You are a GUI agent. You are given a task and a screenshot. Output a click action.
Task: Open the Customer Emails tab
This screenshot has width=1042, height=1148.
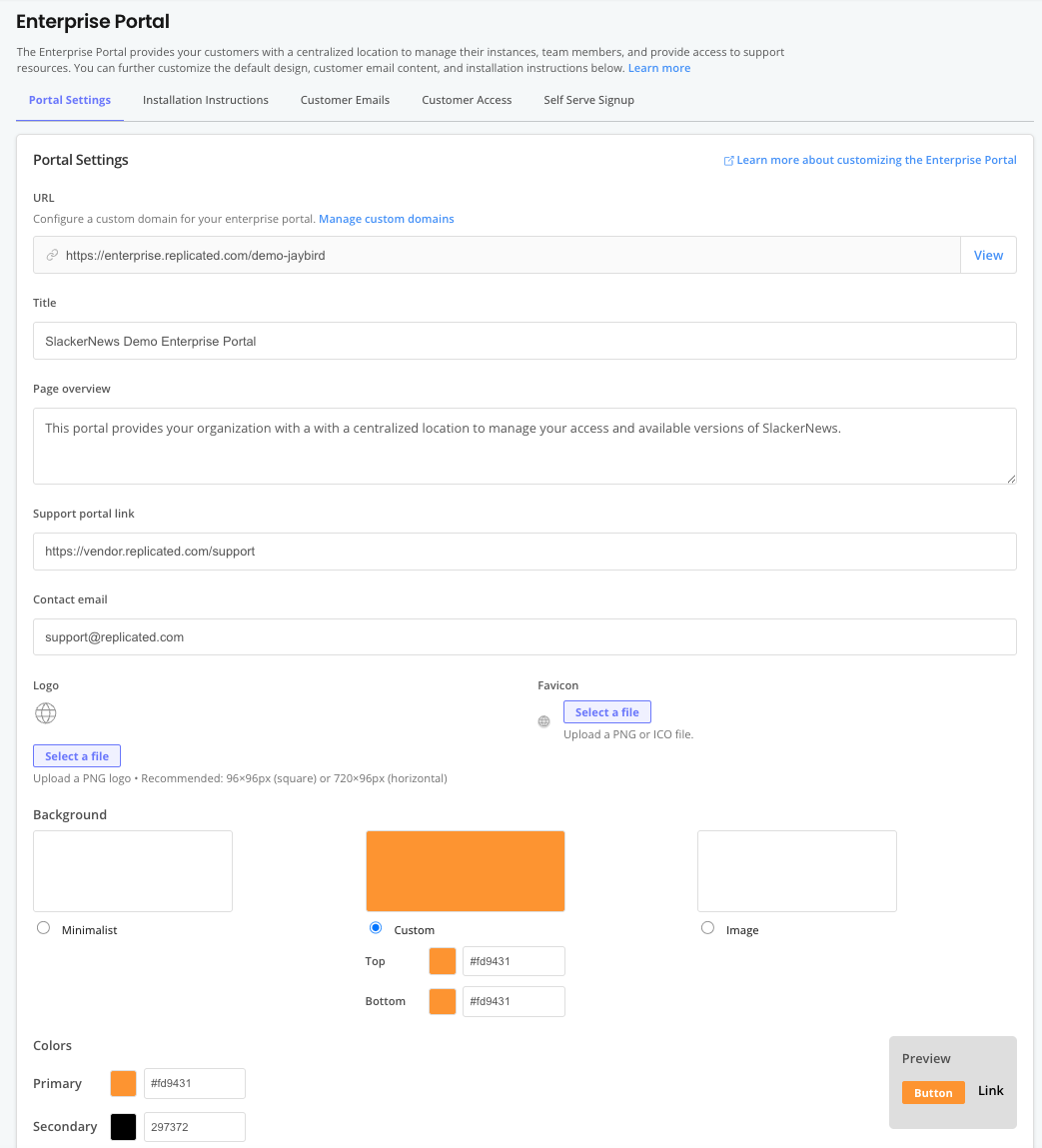tap(345, 100)
